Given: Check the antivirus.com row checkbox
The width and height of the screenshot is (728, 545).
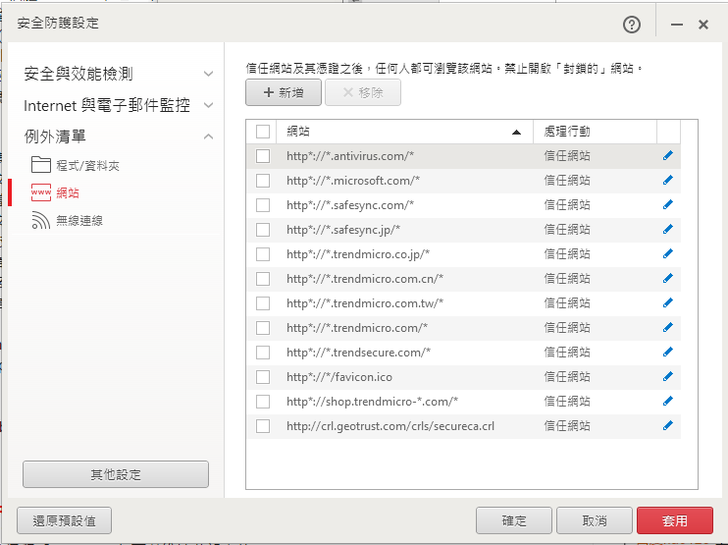Looking at the screenshot, I should coord(263,156).
